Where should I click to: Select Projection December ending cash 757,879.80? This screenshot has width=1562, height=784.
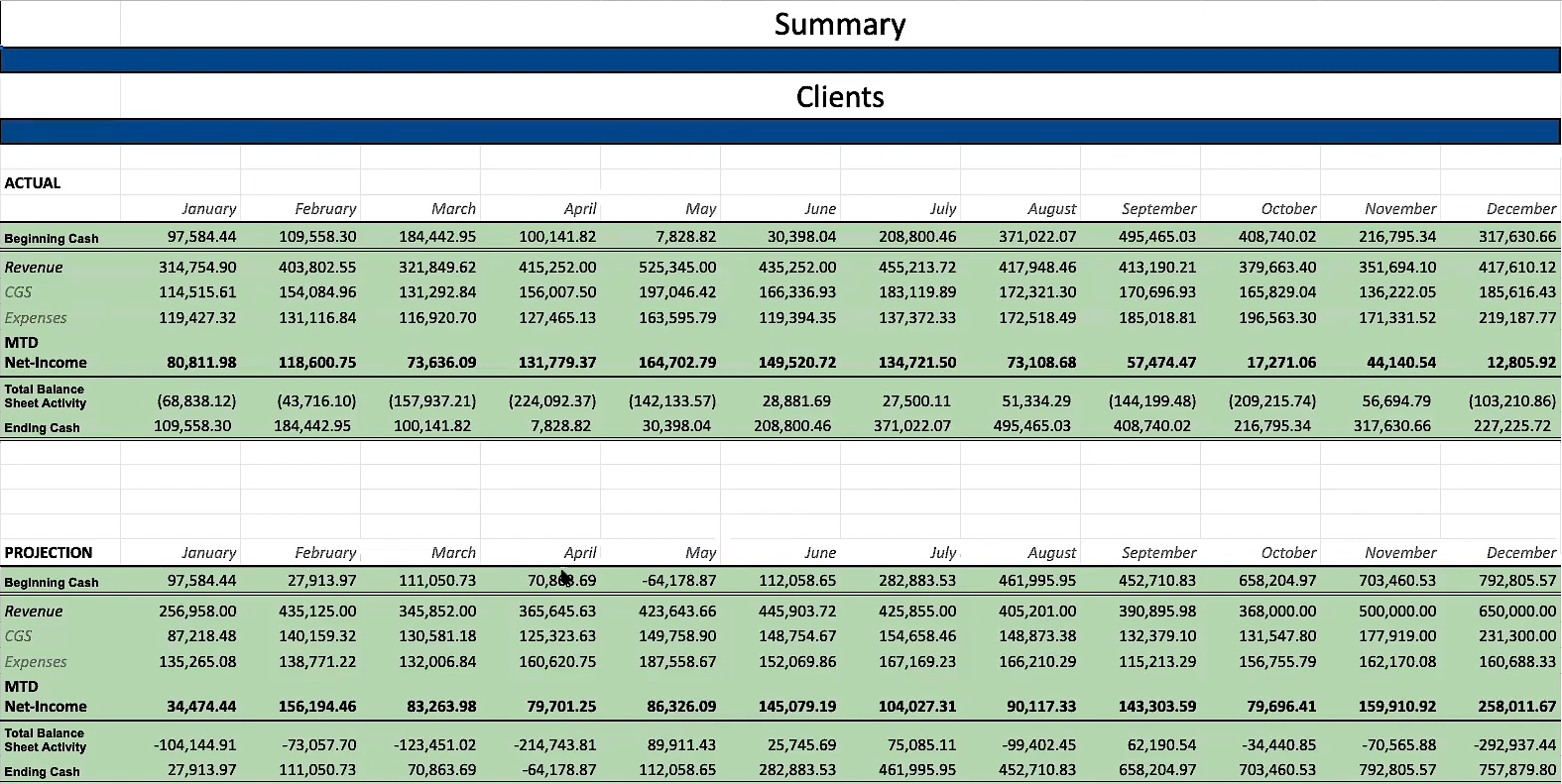coord(1517,770)
